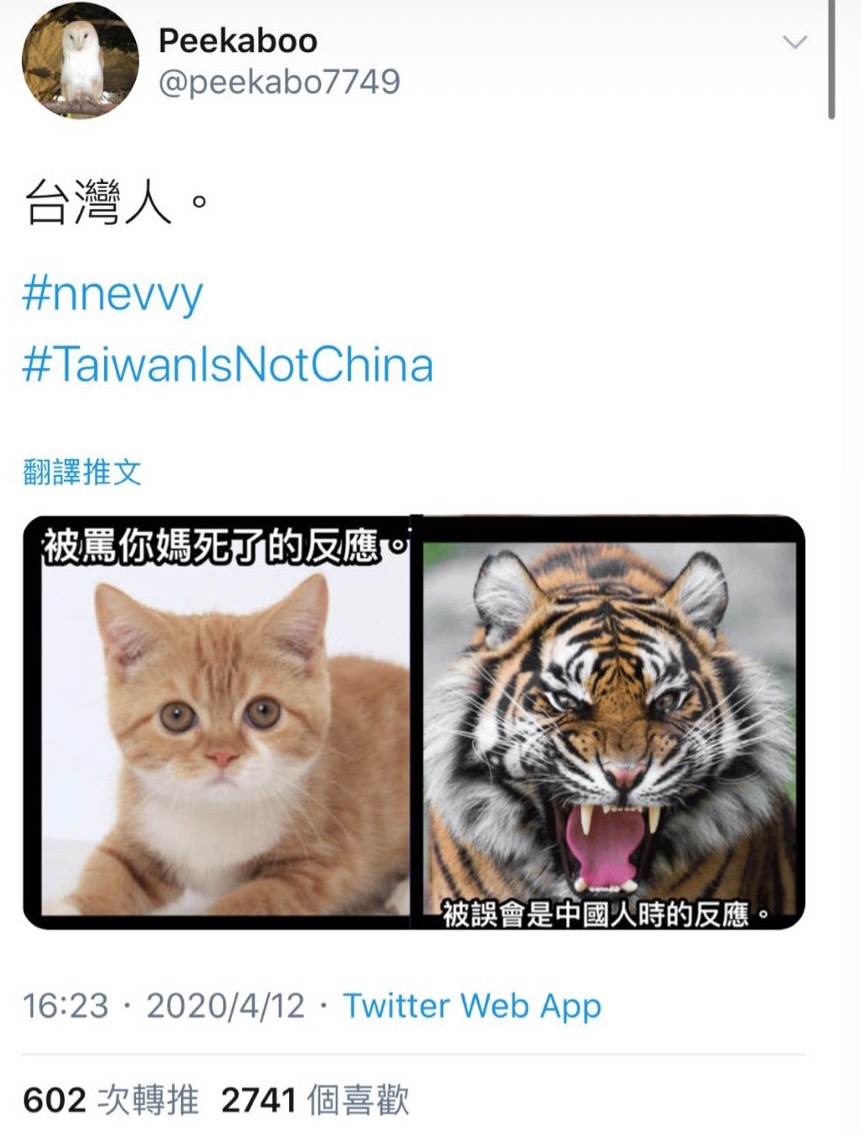
Task: Open the Peekaboo display name
Action: (x=238, y=40)
